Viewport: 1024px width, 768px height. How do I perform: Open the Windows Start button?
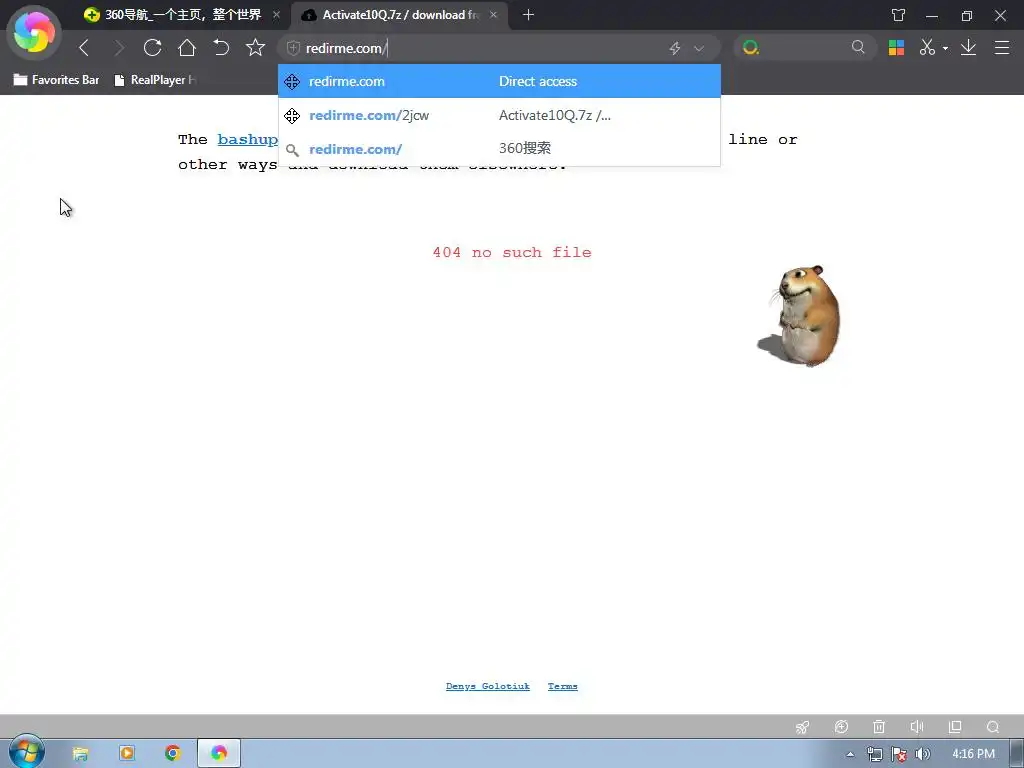(x=26, y=752)
